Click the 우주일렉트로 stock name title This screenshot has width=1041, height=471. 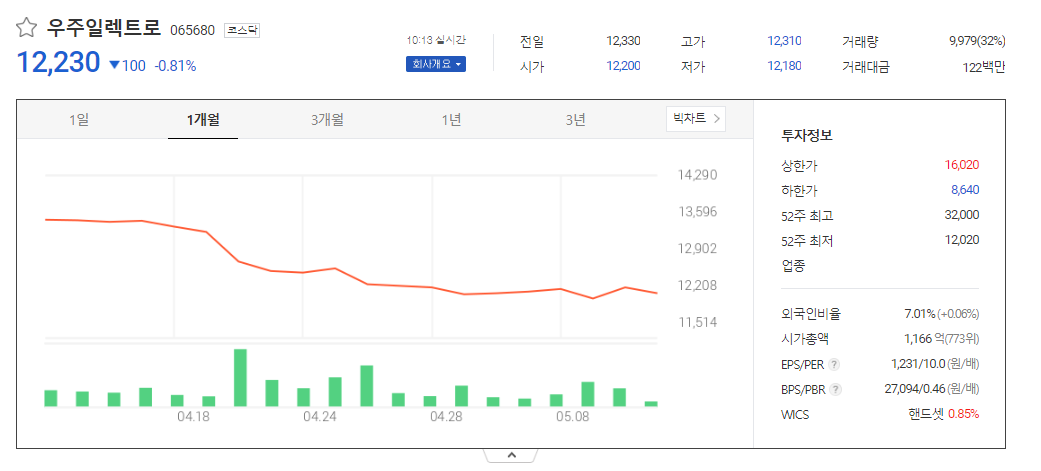[104, 28]
